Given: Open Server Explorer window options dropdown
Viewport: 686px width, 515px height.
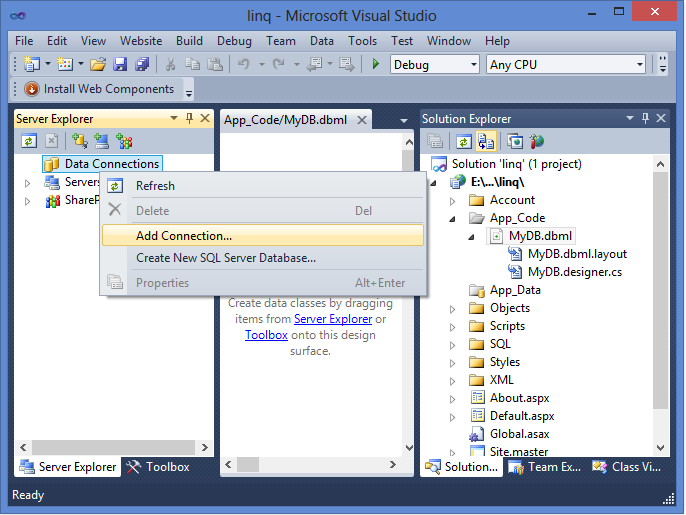Looking at the screenshot, I should tap(174, 118).
